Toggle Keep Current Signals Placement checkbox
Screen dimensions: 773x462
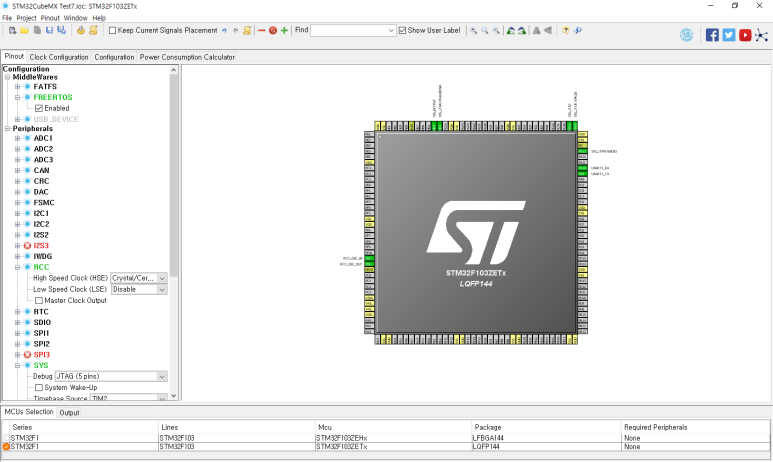pyautogui.click(x=112, y=31)
